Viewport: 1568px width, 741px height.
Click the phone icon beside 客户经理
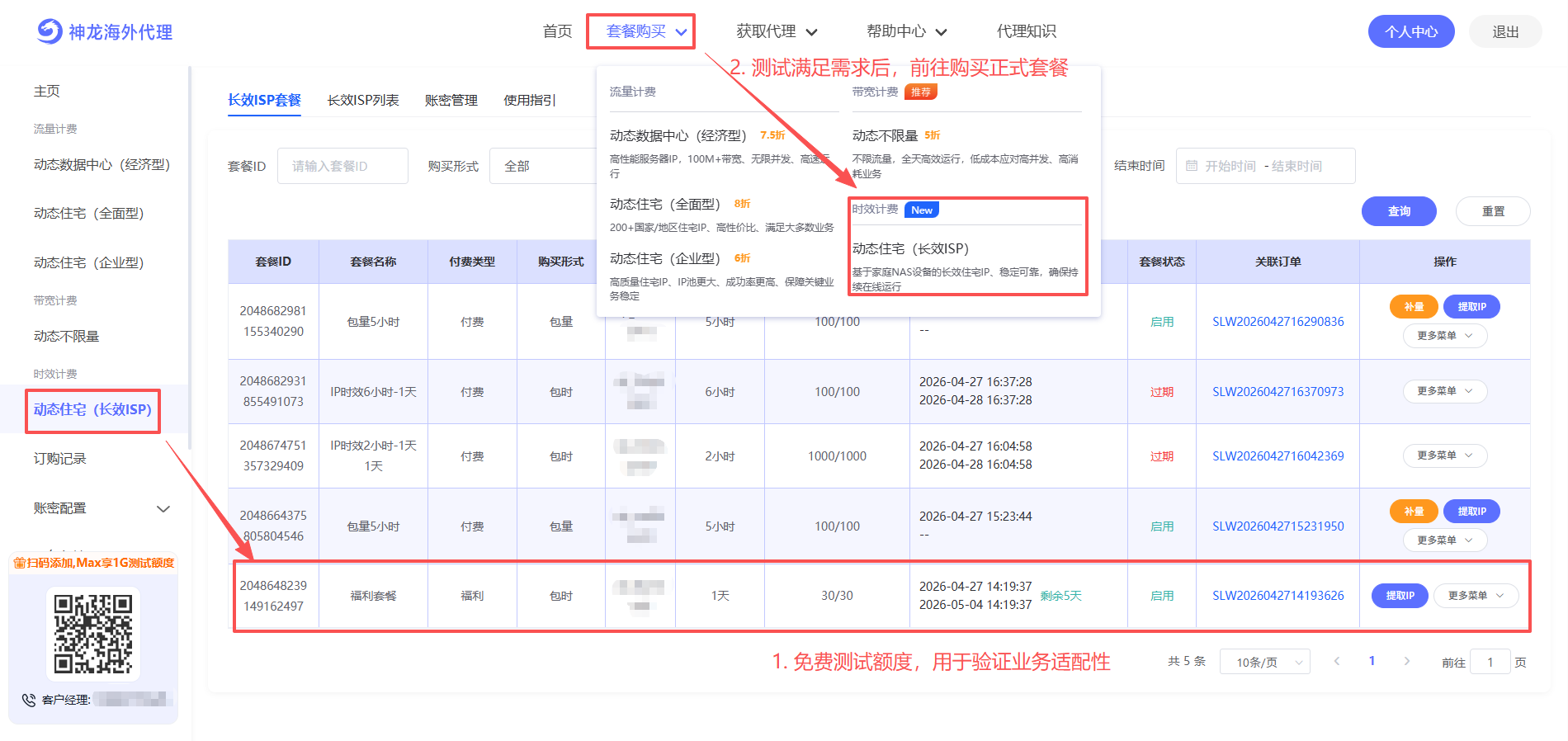tap(29, 700)
